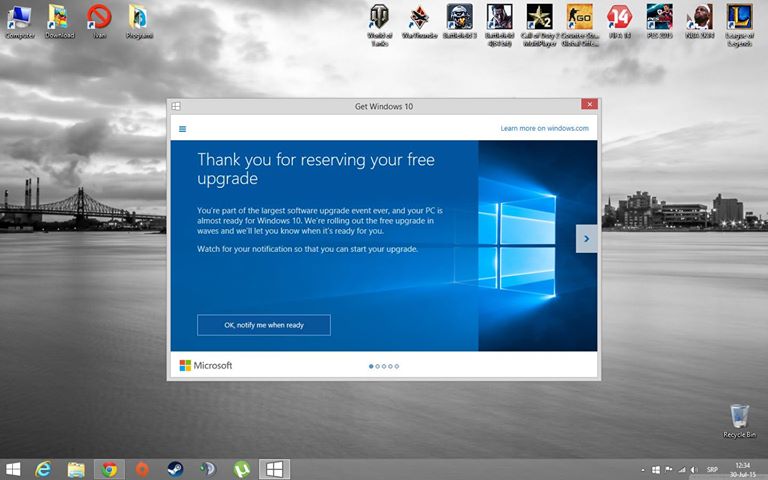This screenshot has height=480, width=768.
Task: Launch Battlefield 3 shortcut
Action: coord(459,21)
